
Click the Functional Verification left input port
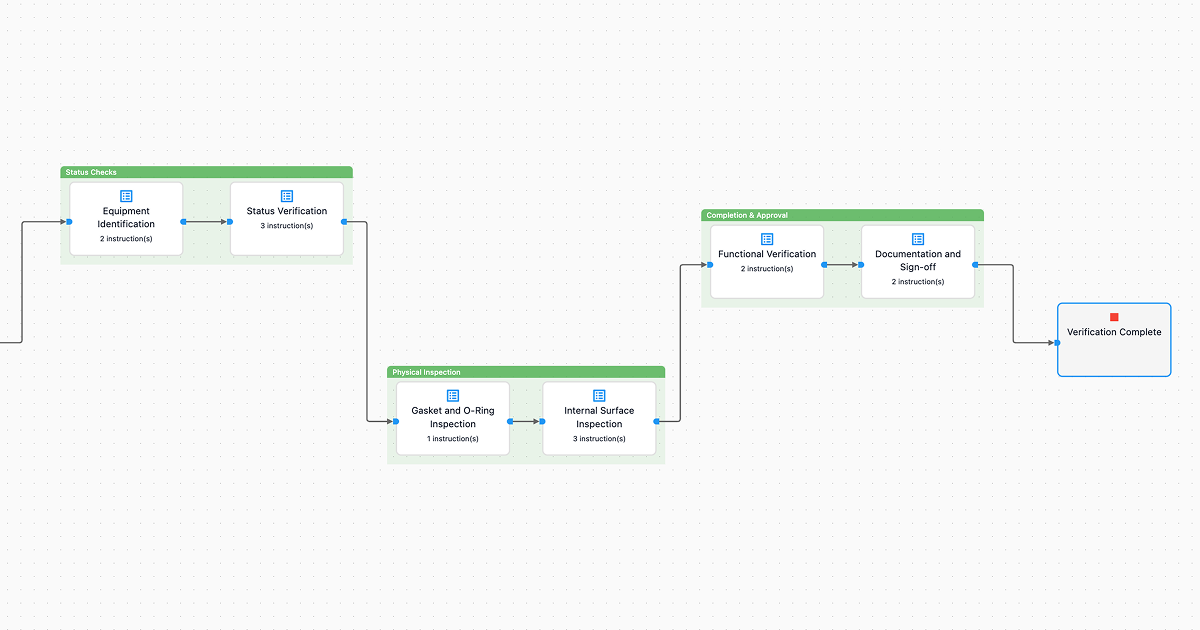pos(710,265)
